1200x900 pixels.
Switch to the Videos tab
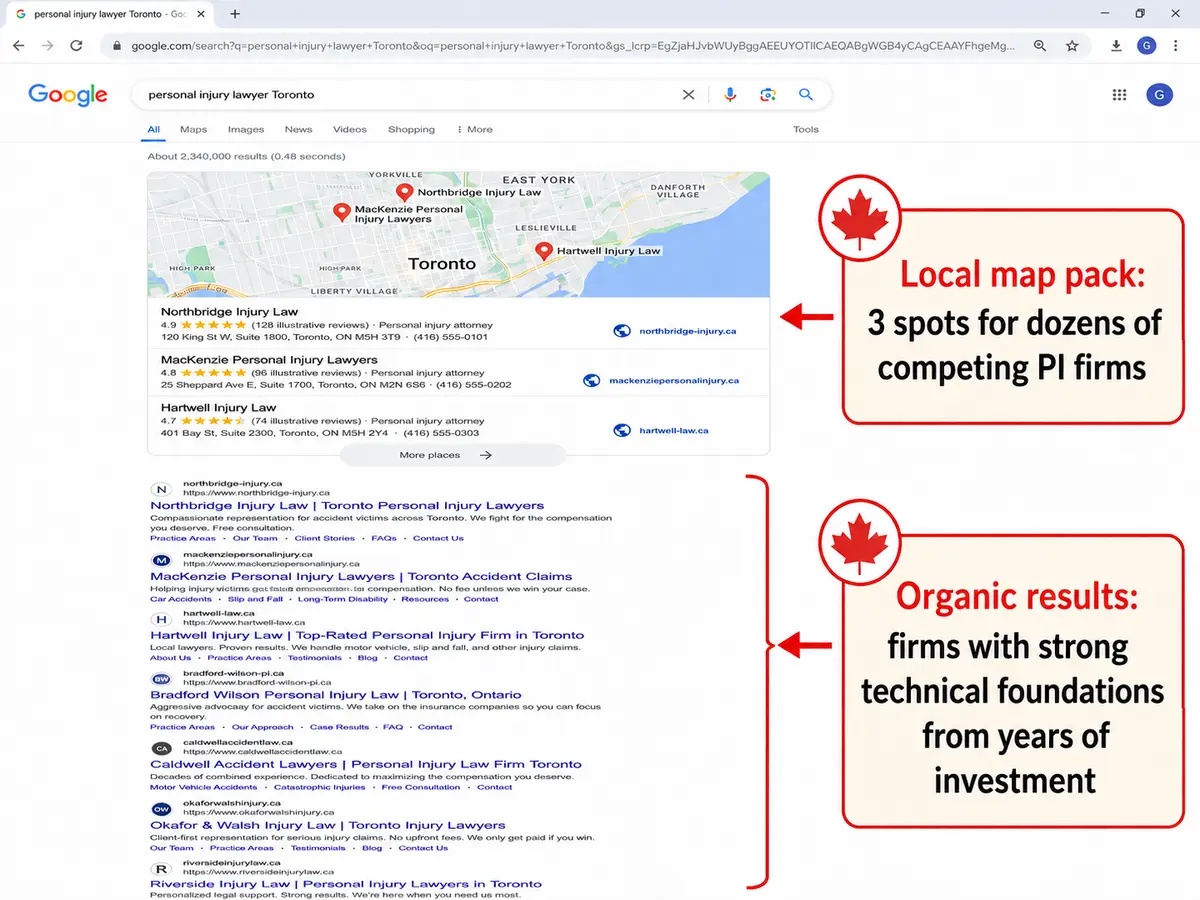(x=350, y=129)
